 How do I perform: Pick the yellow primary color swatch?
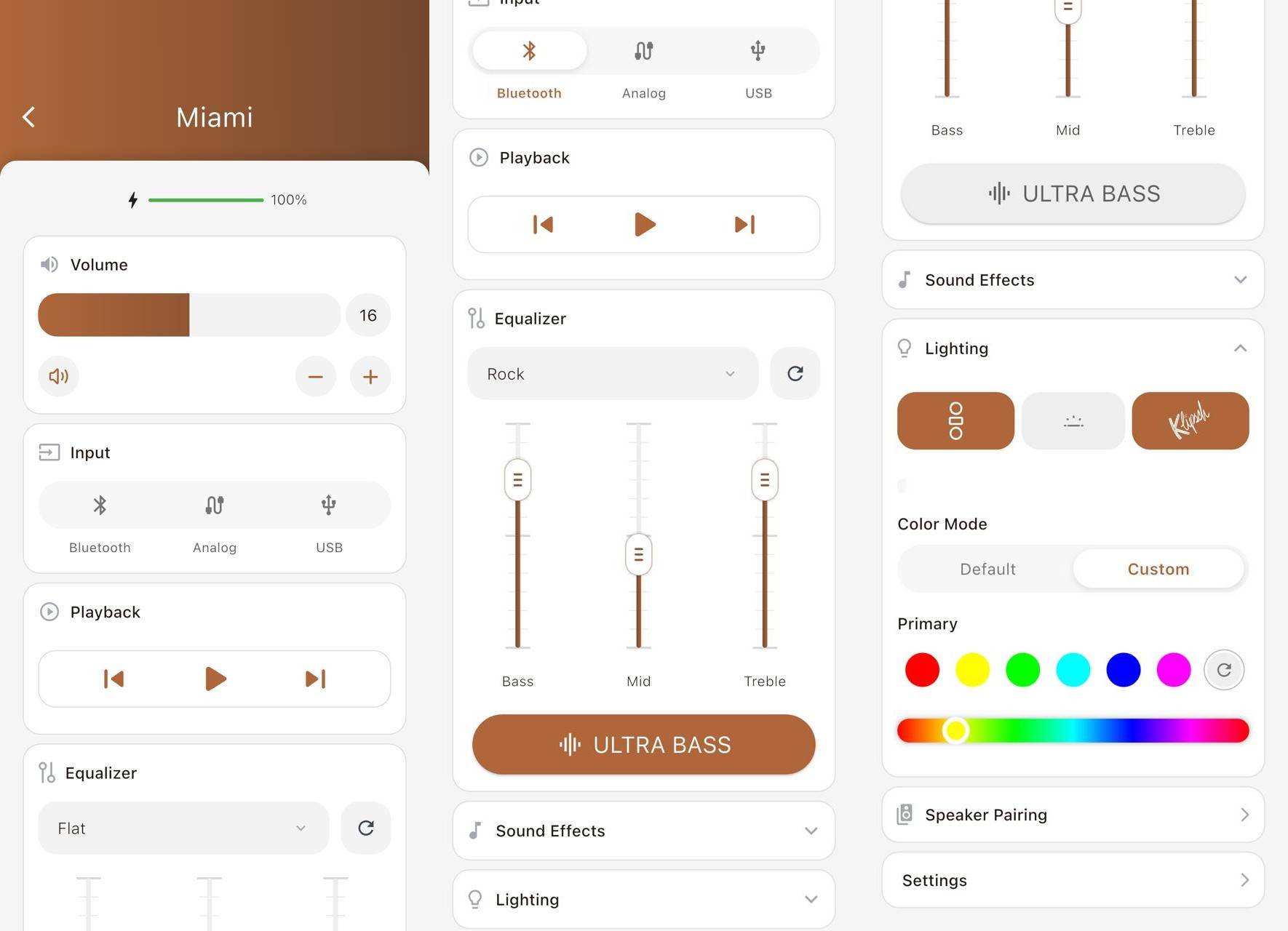coord(972,670)
